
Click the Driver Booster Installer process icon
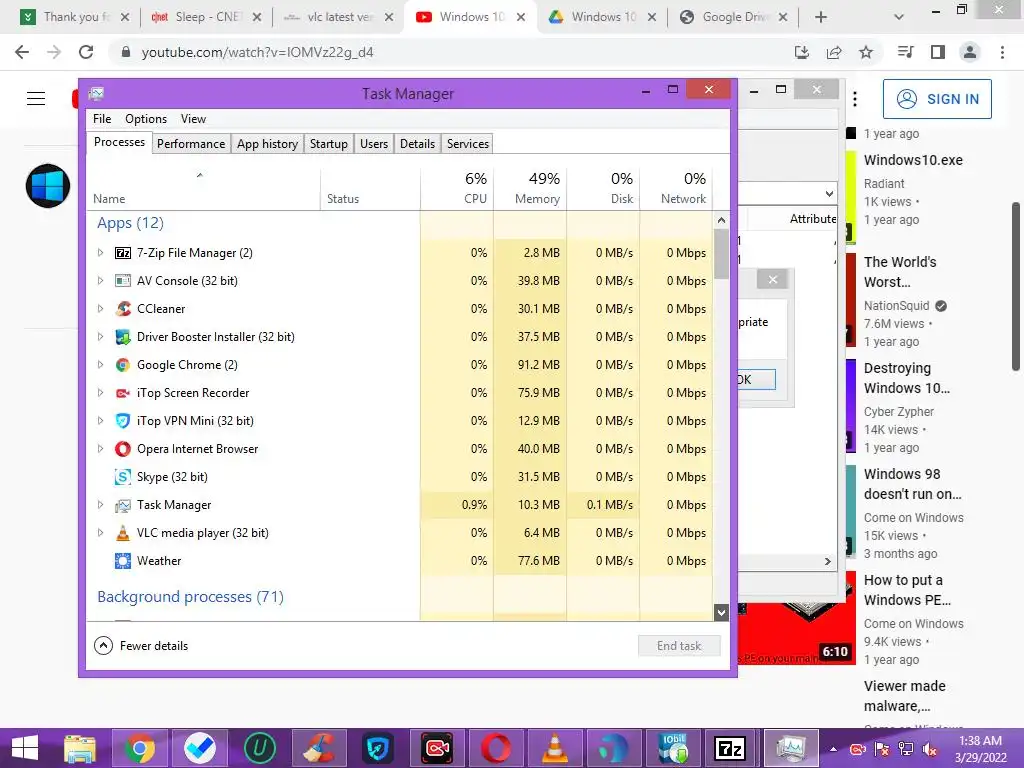[x=123, y=337]
